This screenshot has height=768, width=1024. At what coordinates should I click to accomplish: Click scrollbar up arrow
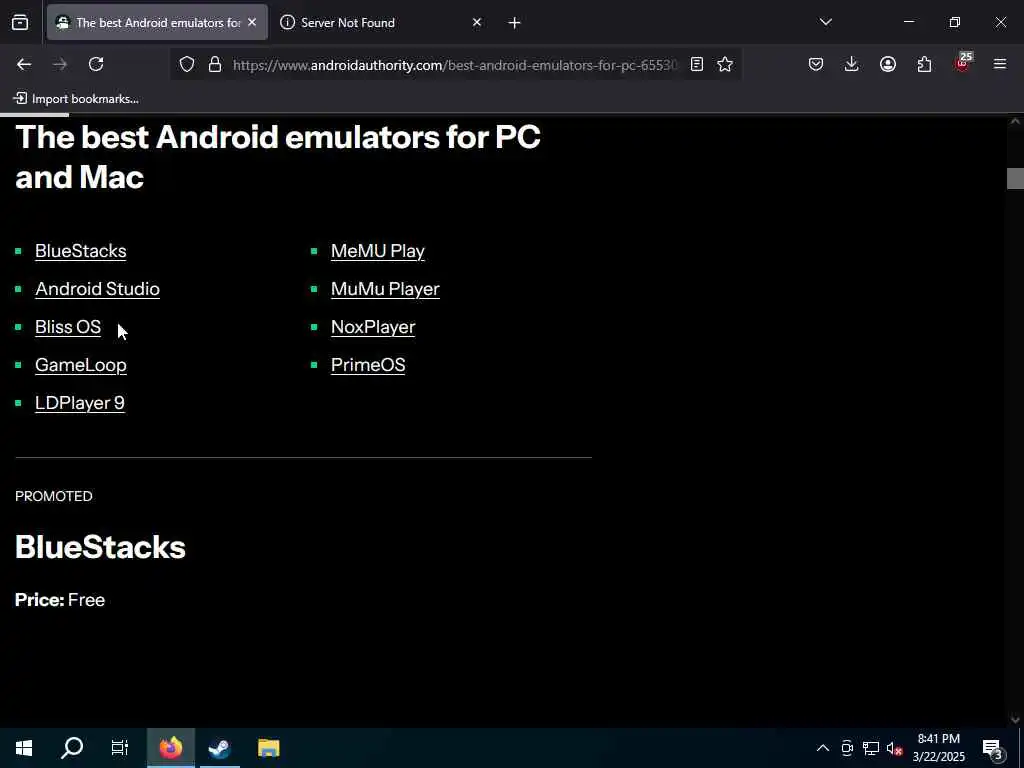[x=1015, y=121]
